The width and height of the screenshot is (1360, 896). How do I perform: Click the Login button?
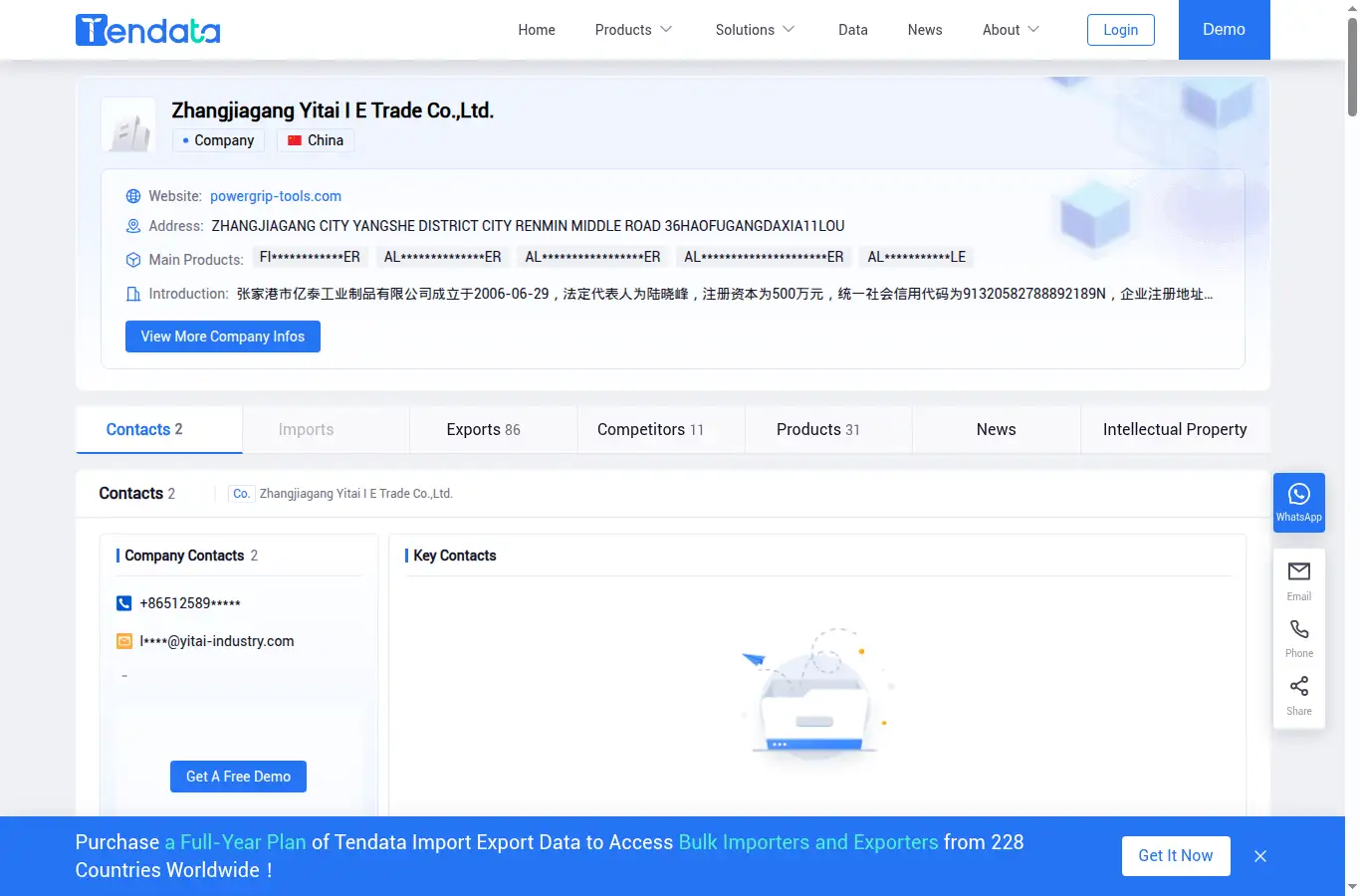[x=1121, y=30]
